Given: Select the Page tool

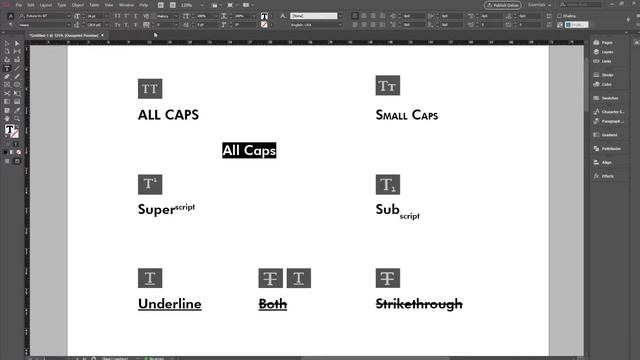Looking at the screenshot, I should 7,51.
